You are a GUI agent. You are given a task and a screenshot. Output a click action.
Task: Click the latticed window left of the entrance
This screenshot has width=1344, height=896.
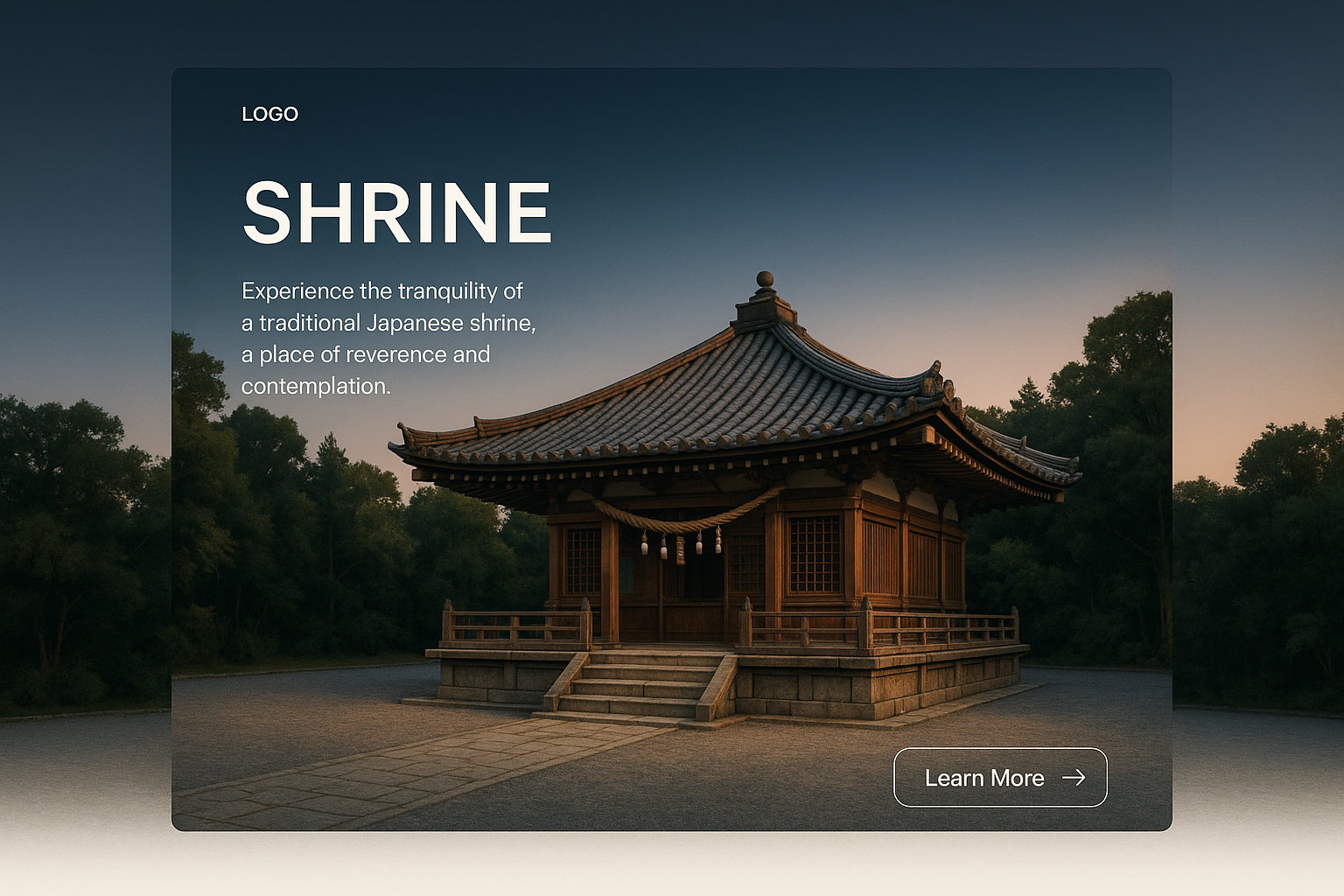point(582,560)
